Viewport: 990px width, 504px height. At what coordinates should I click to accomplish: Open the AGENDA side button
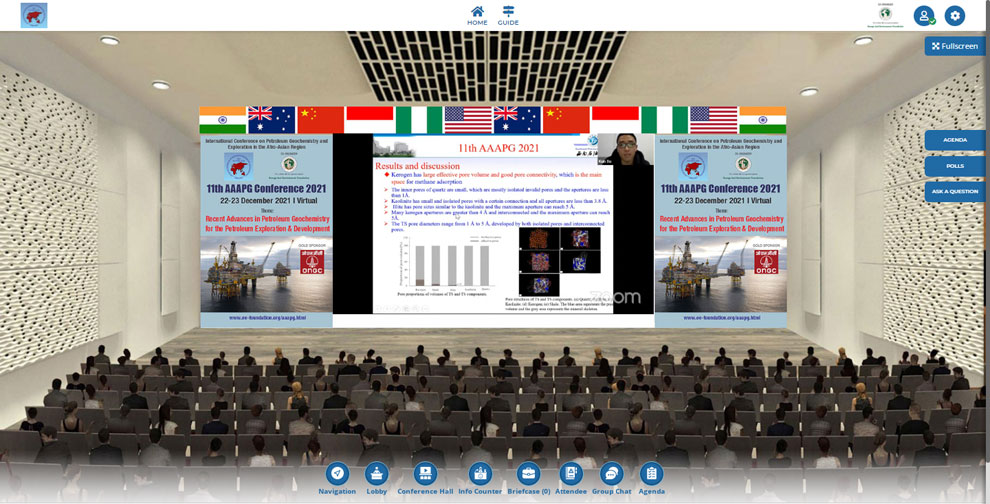[x=955, y=140]
